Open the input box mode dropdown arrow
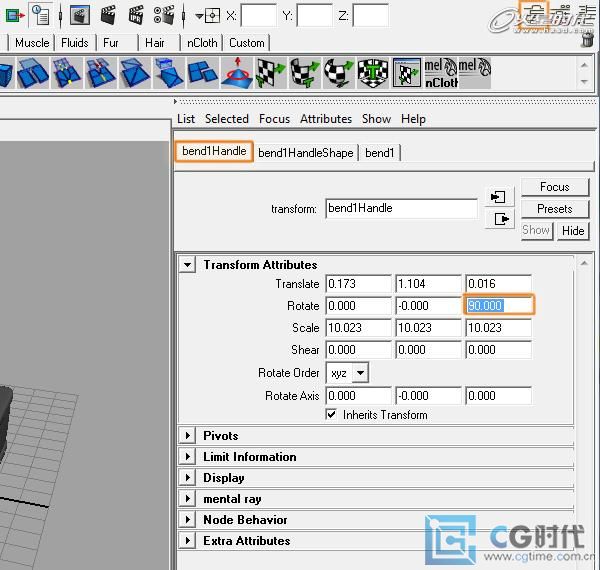 click(199, 16)
